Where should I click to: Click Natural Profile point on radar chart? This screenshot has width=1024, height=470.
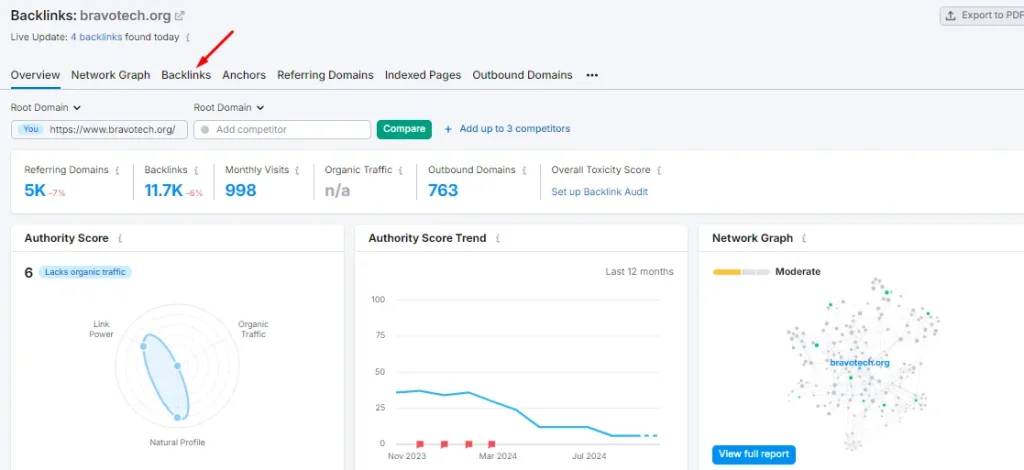click(177, 416)
